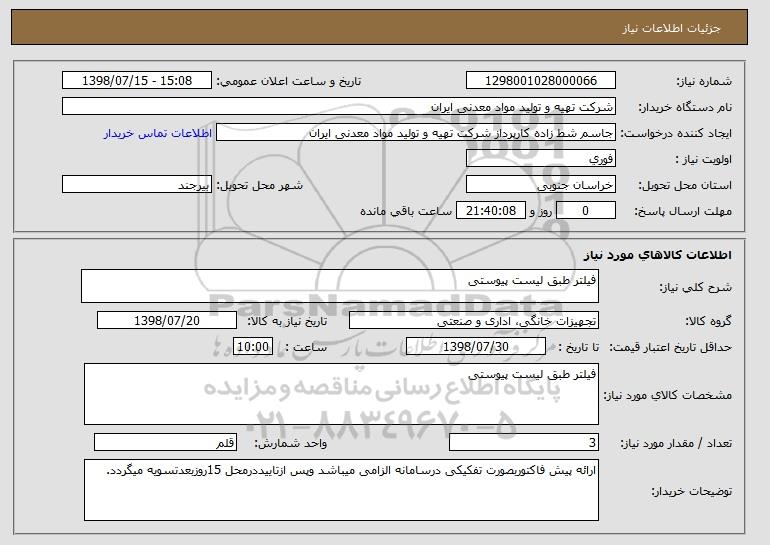
Task: Click the تعداد / مقدار مورد نیاز label
Action: pyautogui.click(x=676, y=443)
